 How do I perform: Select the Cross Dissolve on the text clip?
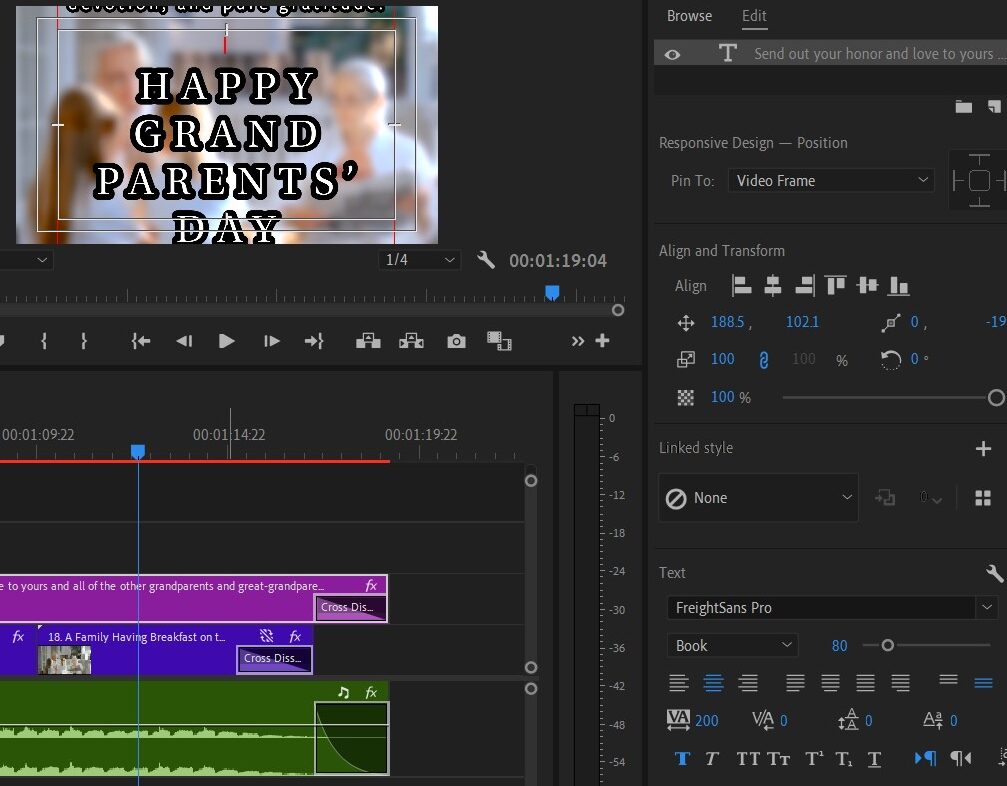pyautogui.click(x=351, y=607)
